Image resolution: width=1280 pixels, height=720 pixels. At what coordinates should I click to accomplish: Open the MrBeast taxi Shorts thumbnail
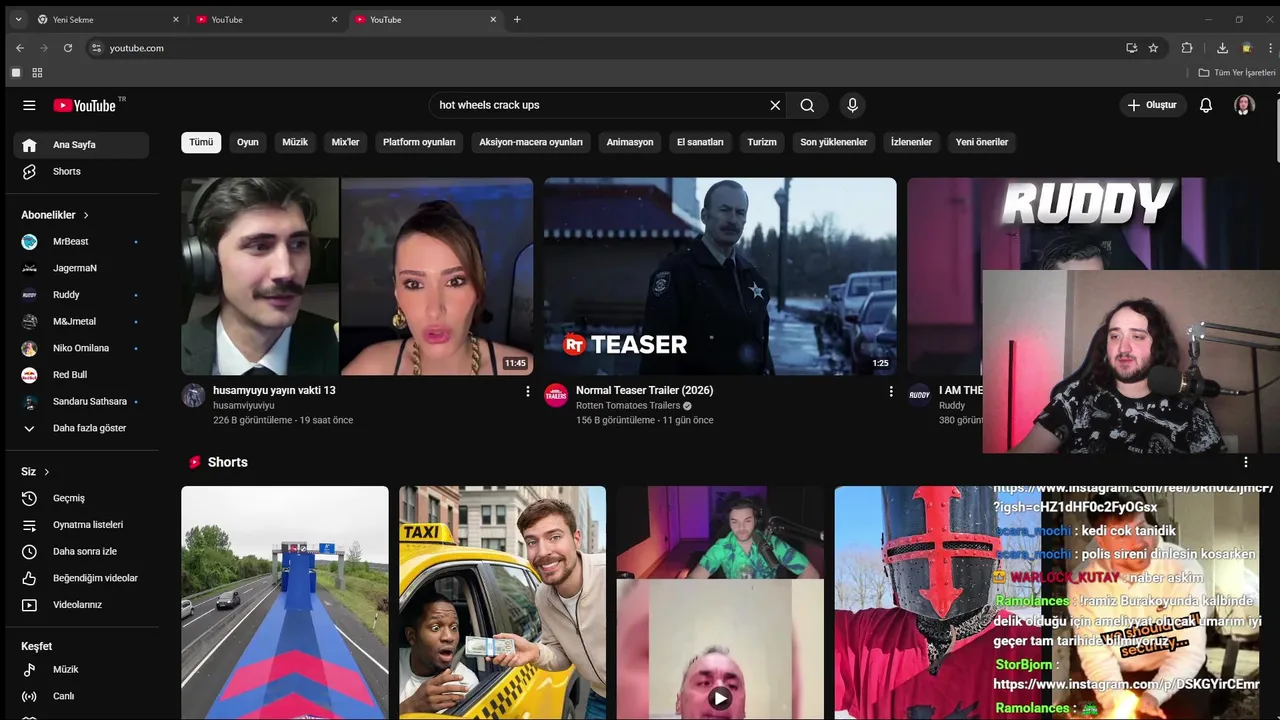[502, 603]
